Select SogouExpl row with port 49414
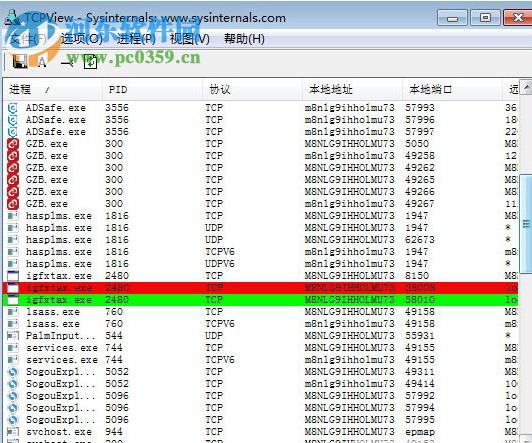 coord(261,384)
